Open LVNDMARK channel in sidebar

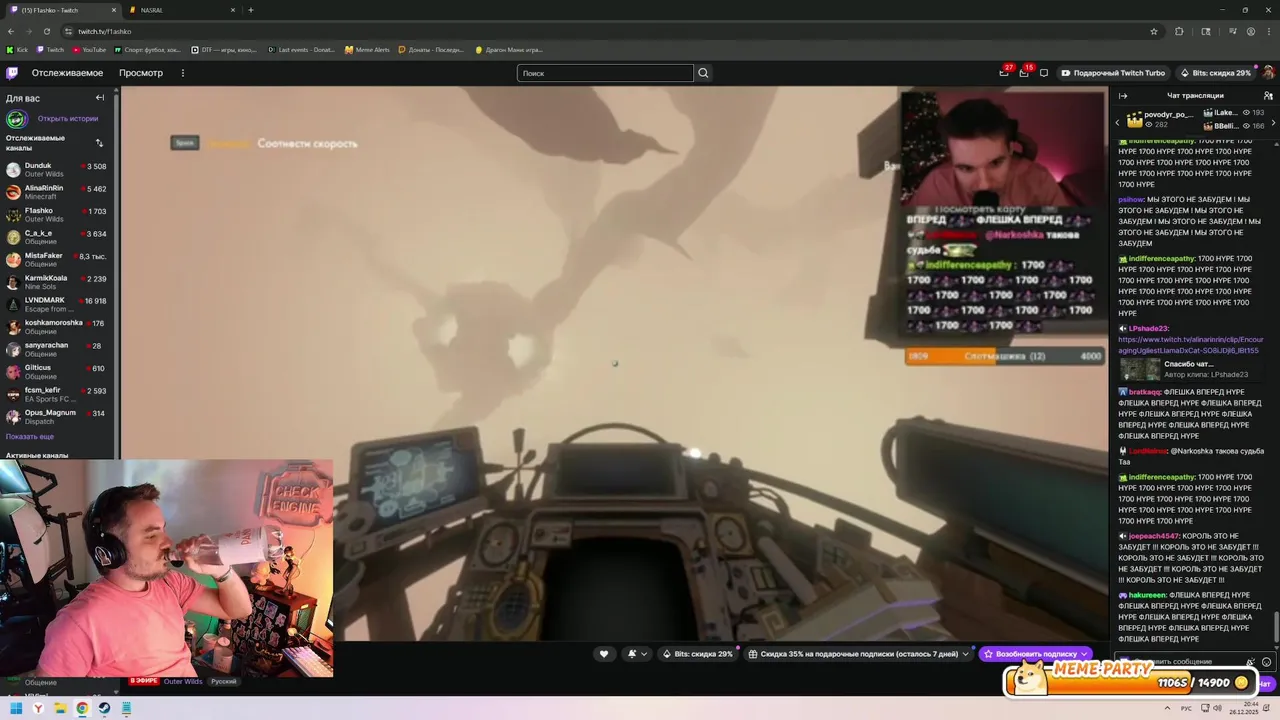tap(58, 304)
